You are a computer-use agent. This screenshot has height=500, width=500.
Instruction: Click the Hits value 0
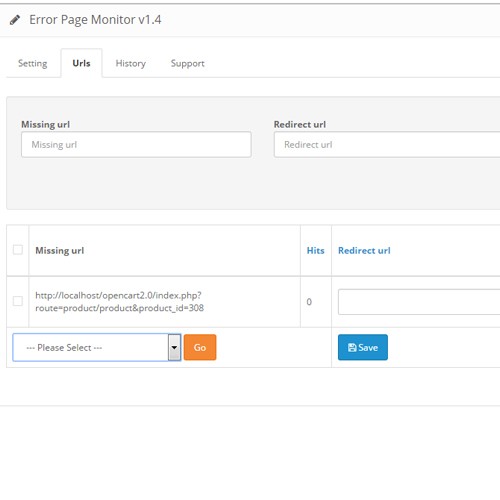tap(309, 302)
